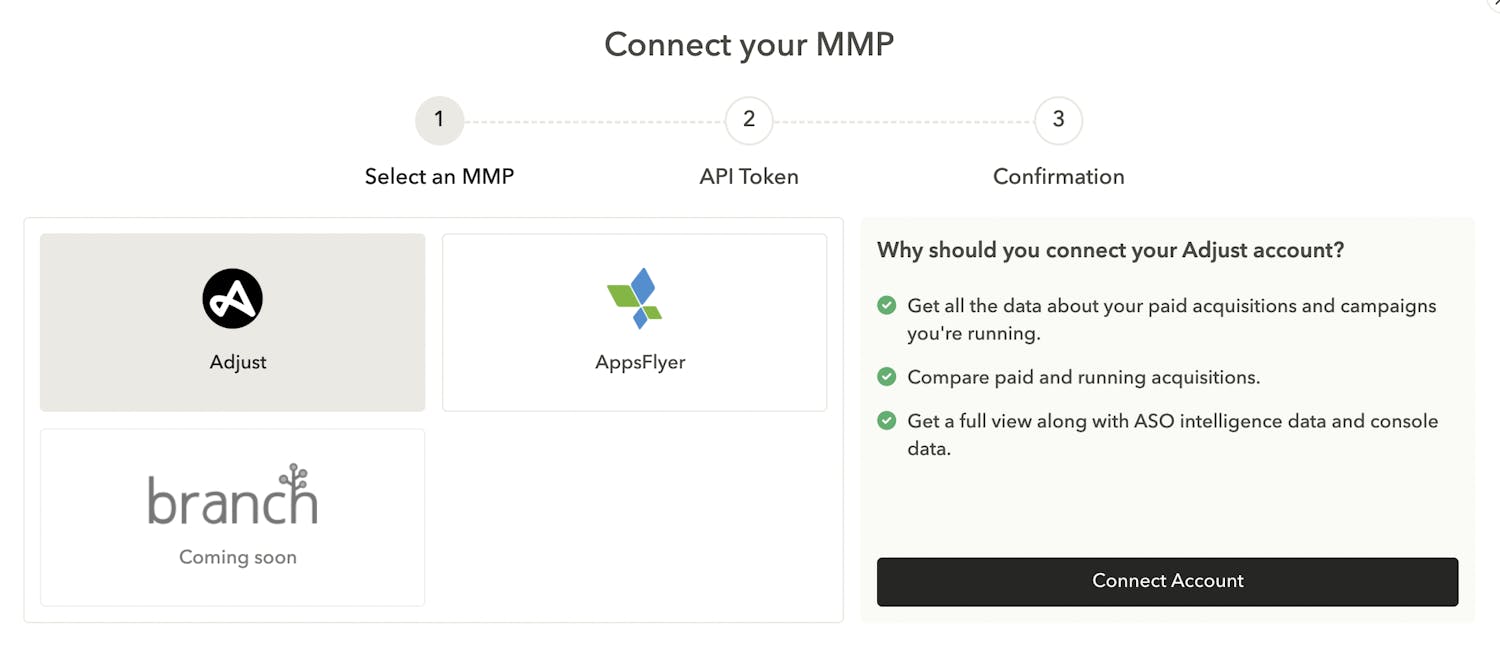Jump to step 3 circle
This screenshot has height=648, width=1500.
(1058, 120)
